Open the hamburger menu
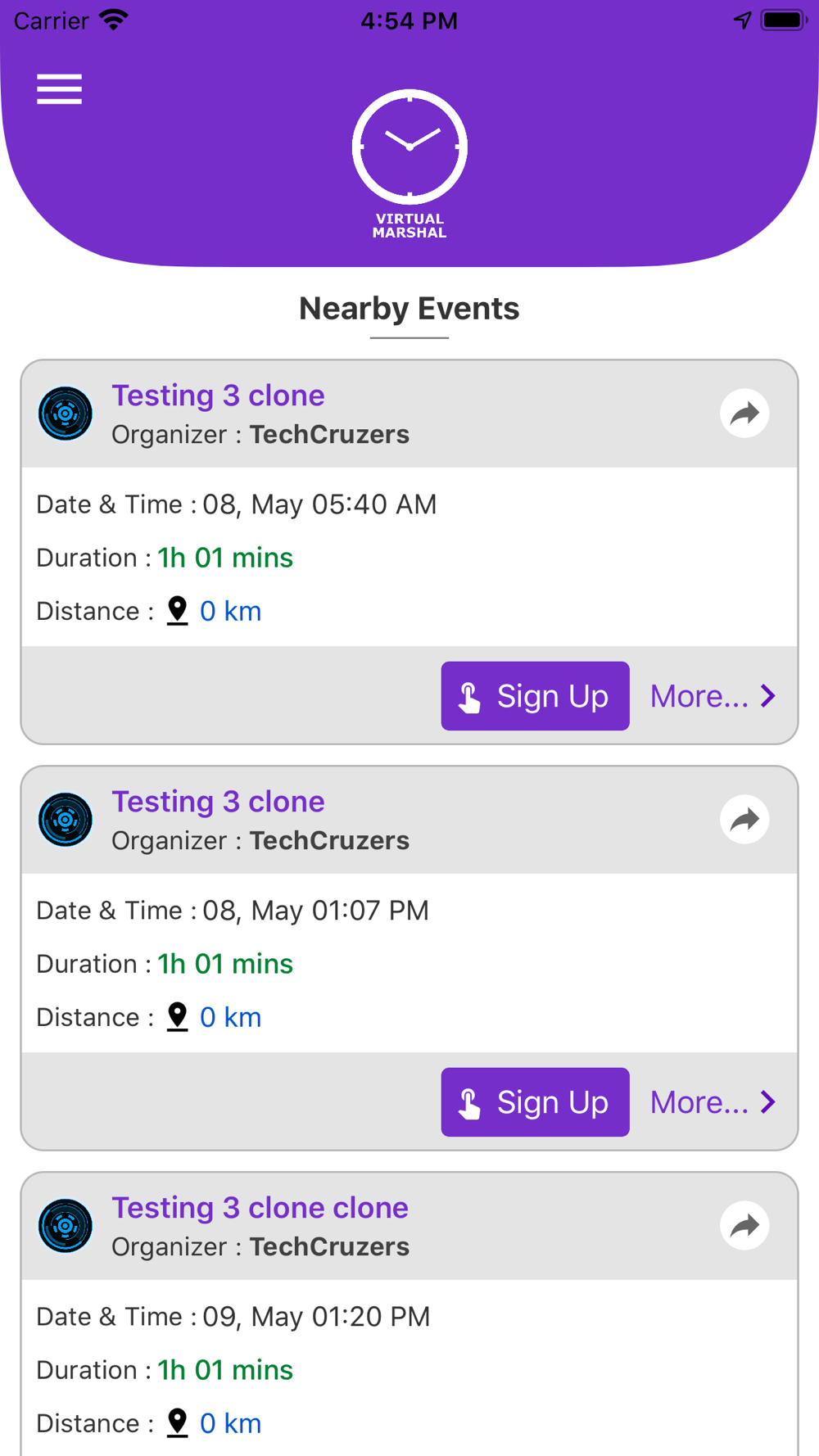Screen dimensions: 819x1456 [59, 89]
